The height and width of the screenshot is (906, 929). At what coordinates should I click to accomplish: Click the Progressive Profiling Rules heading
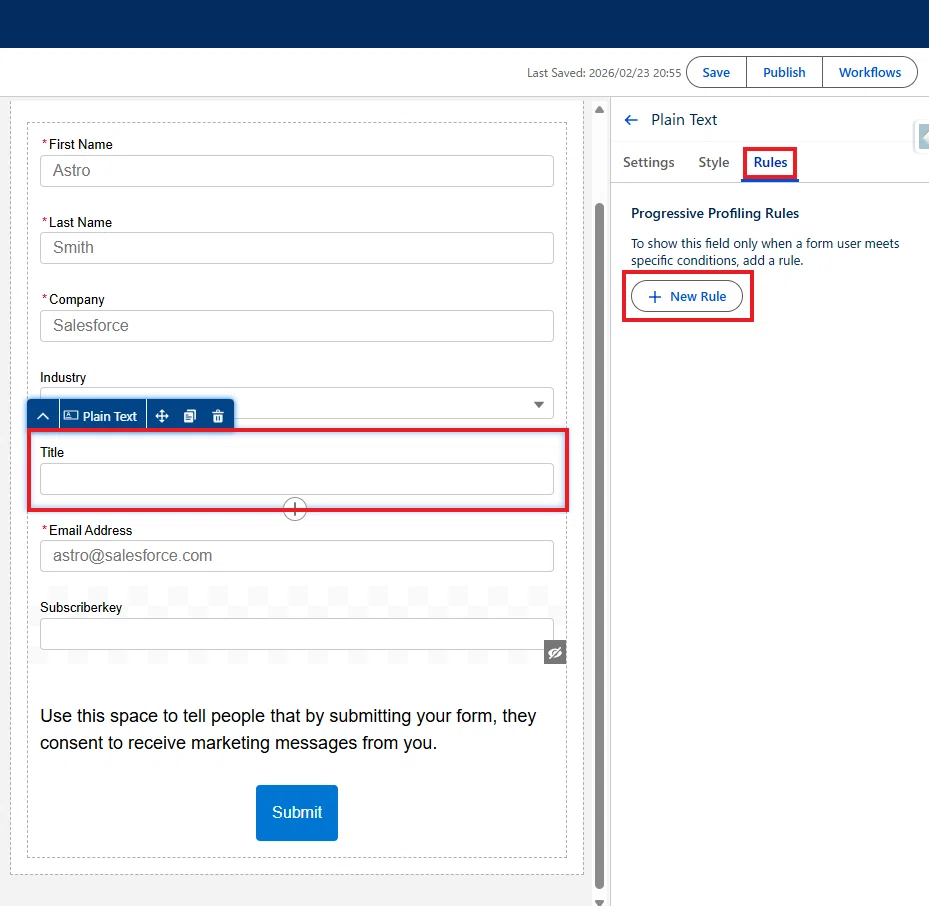click(715, 213)
